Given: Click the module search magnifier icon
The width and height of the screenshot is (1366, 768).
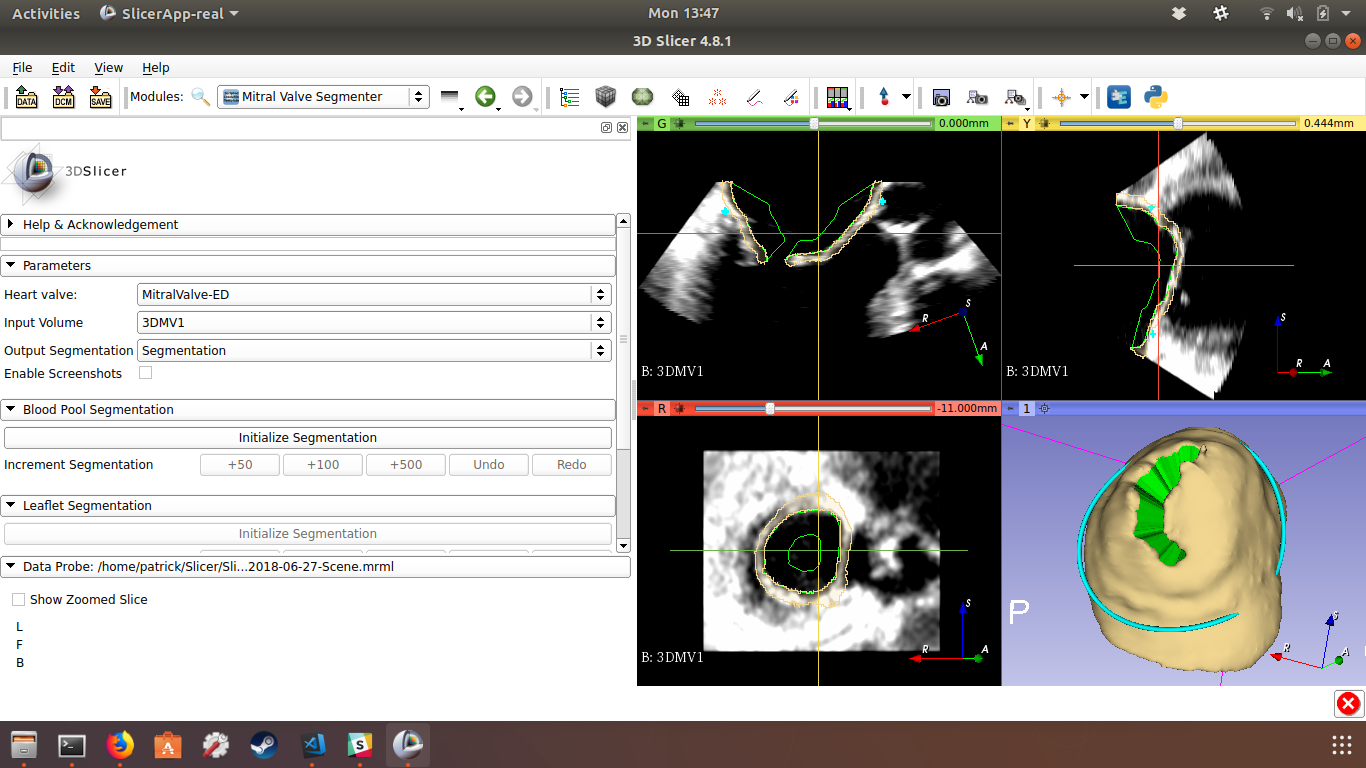Looking at the screenshot, I should [201, 97].
